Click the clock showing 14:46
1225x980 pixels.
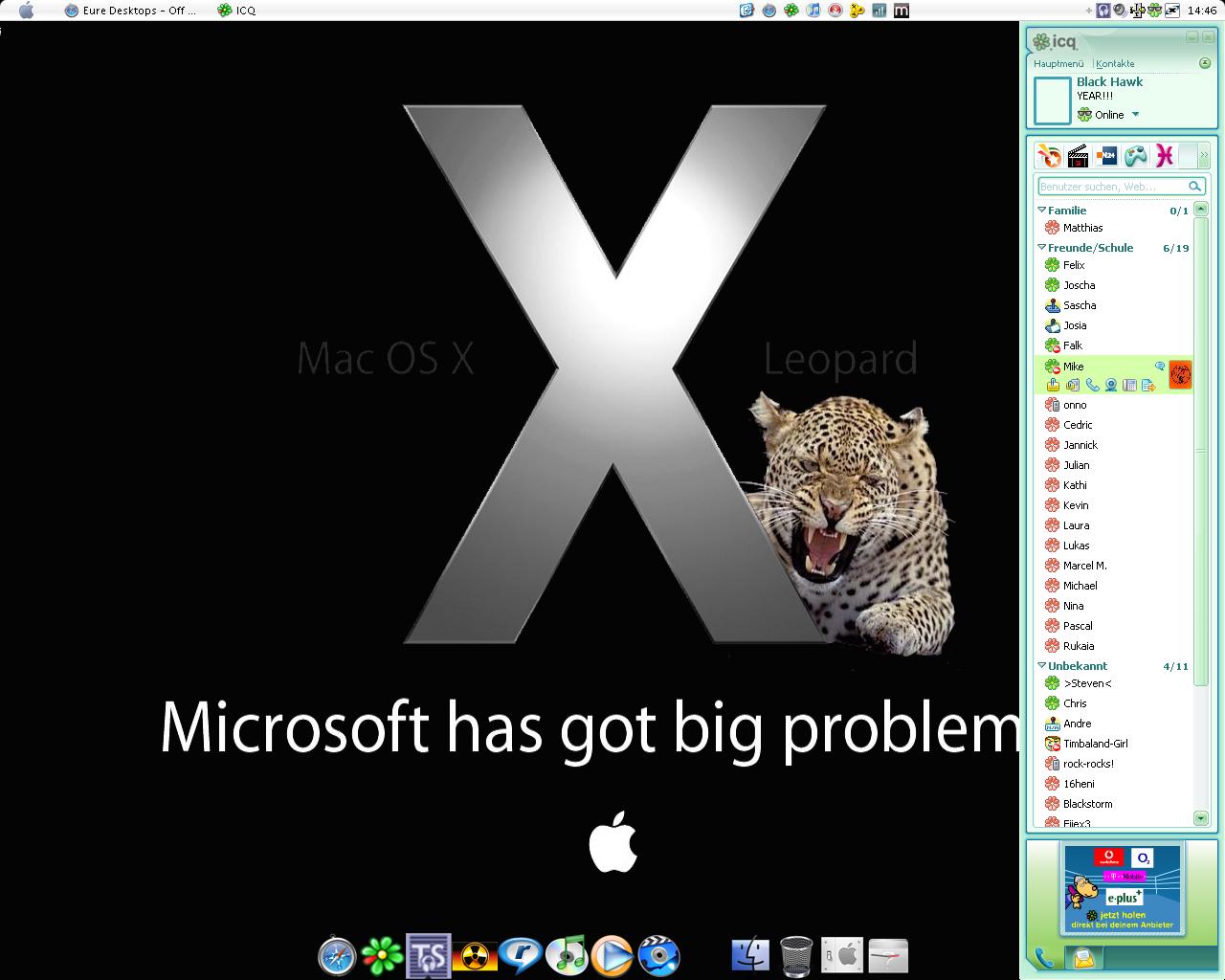click(1202, 11)
